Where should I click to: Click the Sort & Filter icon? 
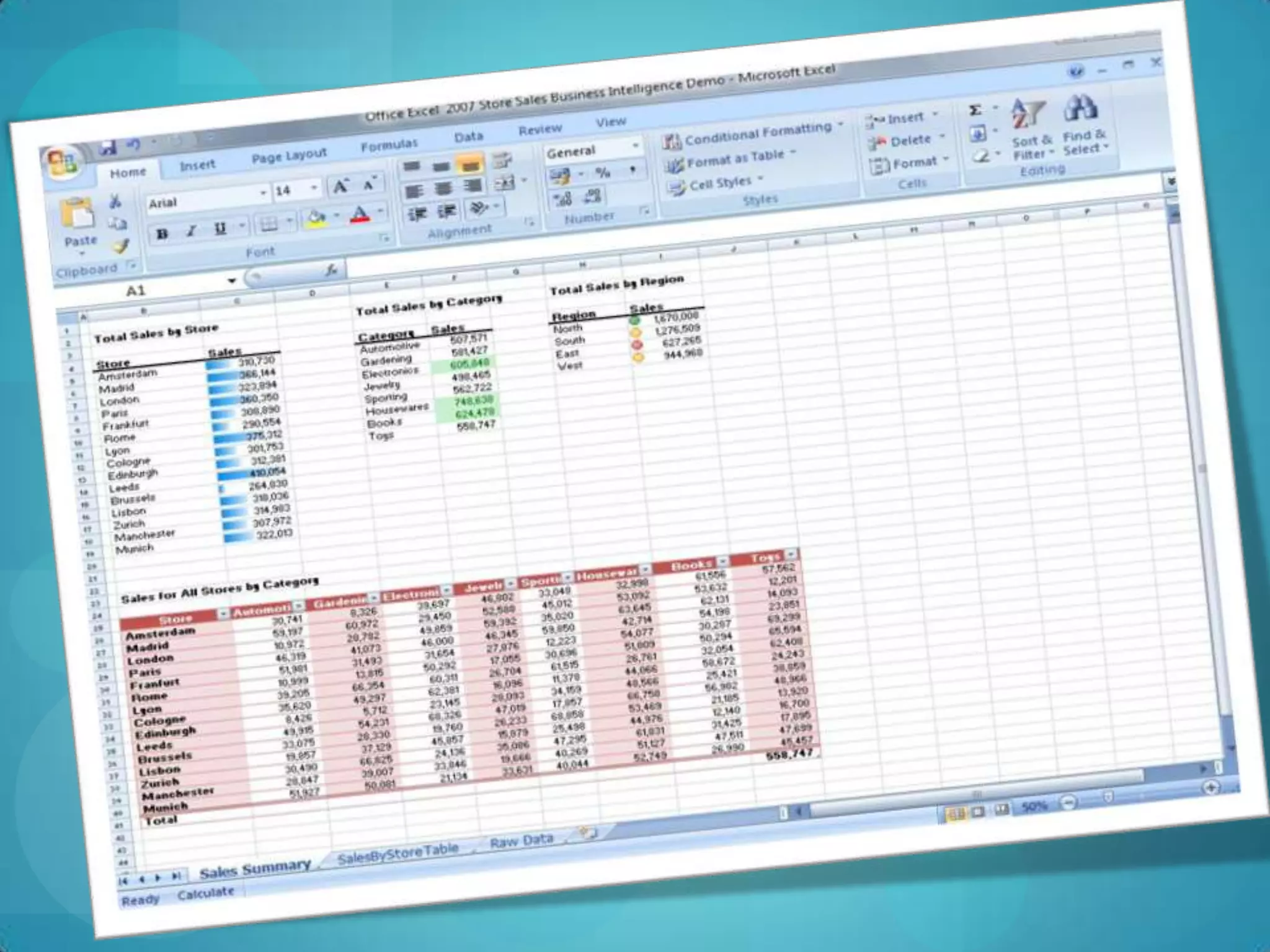click(1028, 113)
